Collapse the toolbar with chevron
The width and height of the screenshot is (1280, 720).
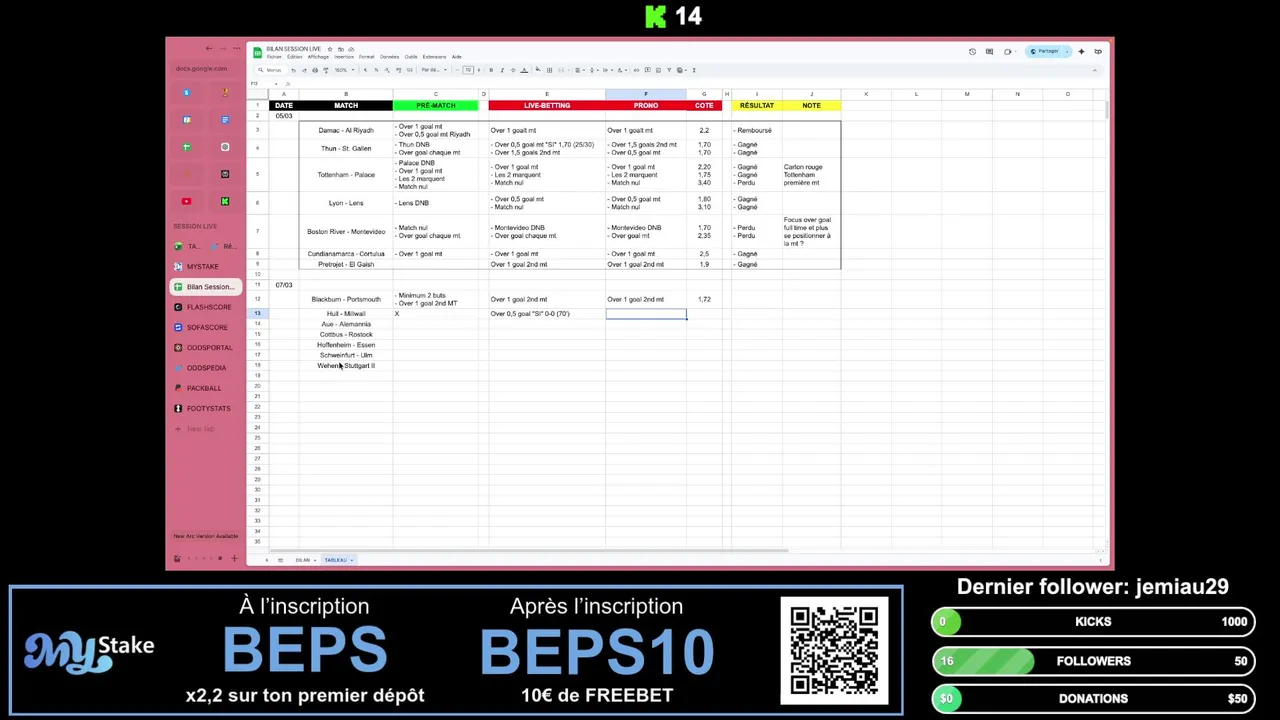1095,70
